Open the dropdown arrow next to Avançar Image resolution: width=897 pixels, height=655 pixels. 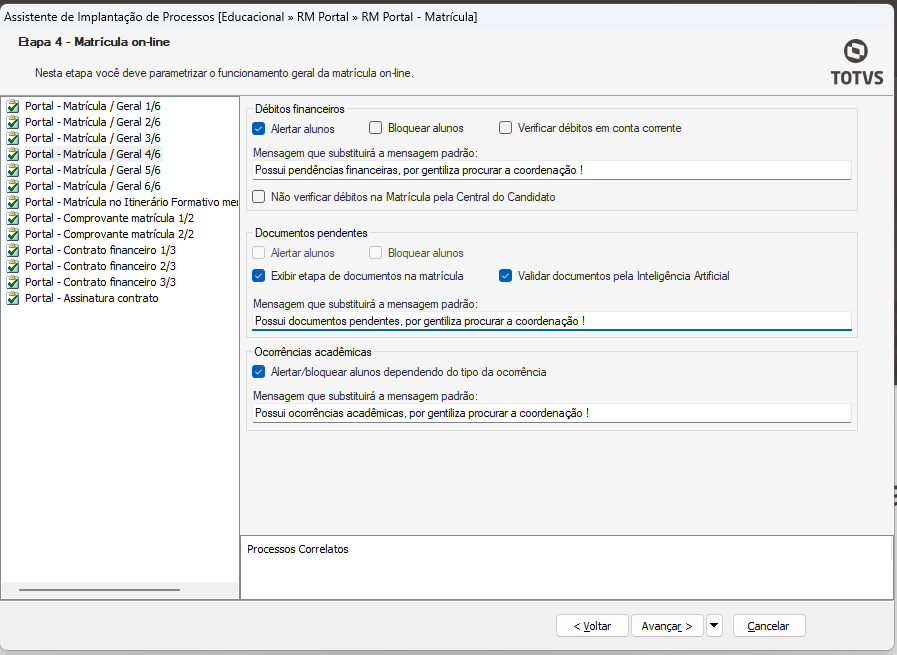[x=714, y=626]
